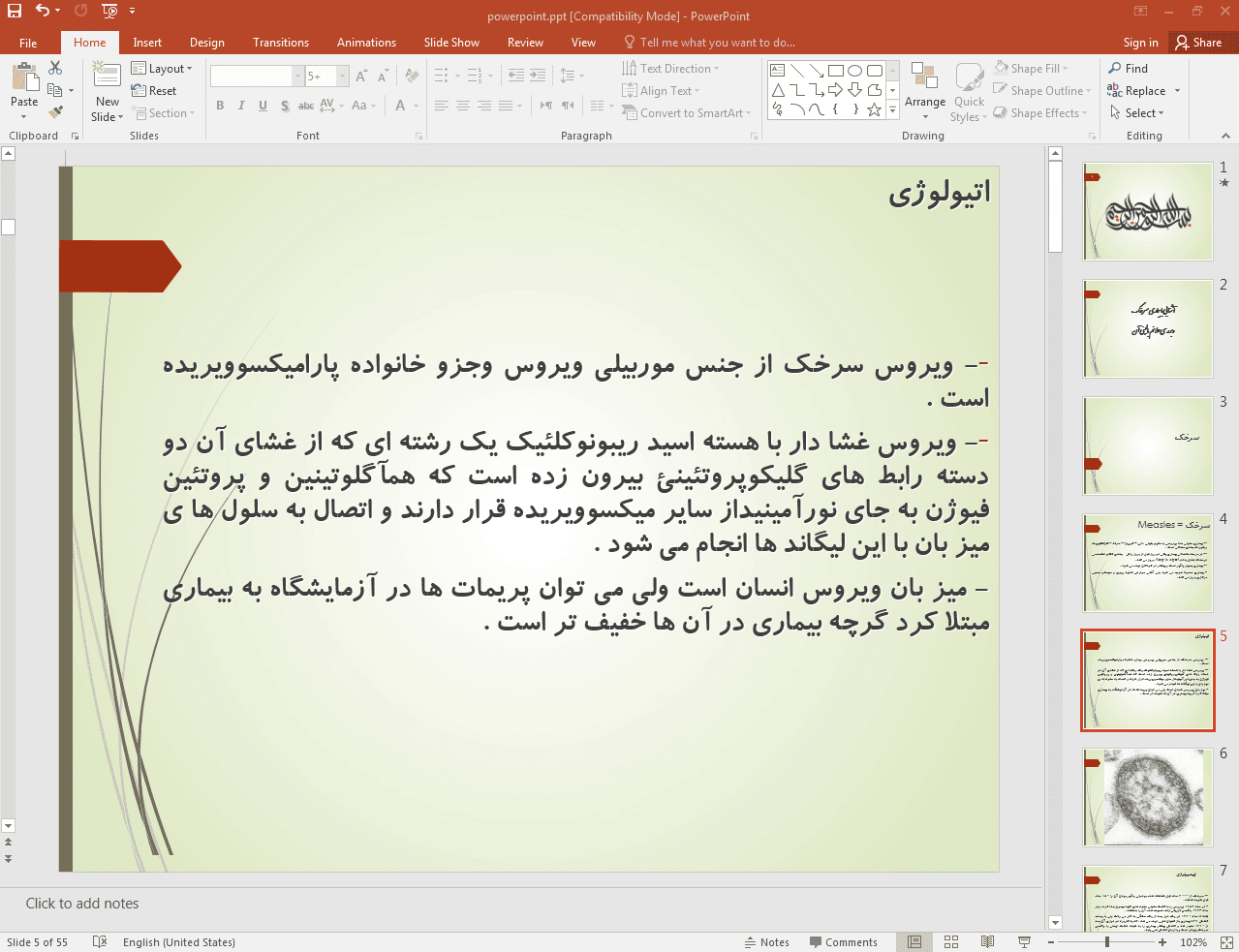1239x952 pixels.
Task: Switch to Reading View mode
Action: point(987,941)
